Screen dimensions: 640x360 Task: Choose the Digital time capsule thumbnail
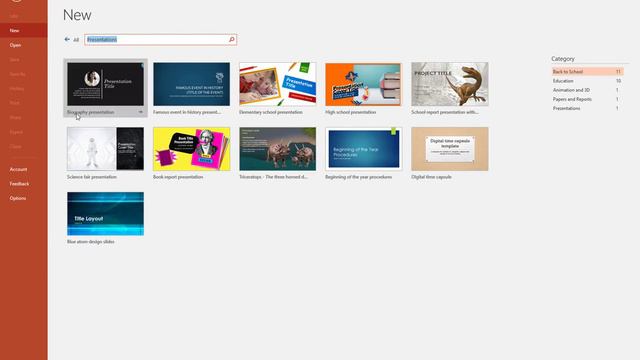(450, 149)
